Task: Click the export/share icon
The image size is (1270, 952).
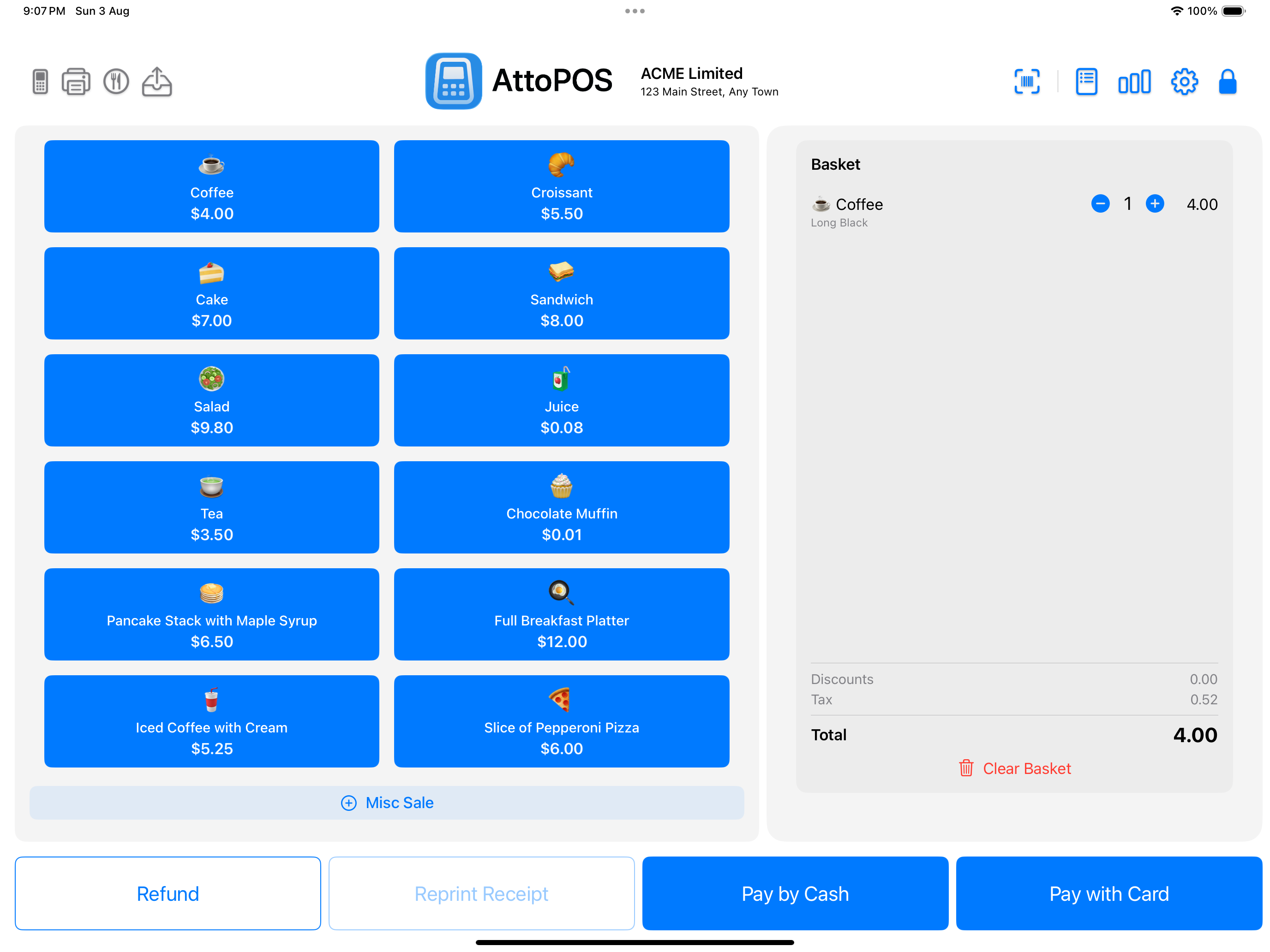Action: coord(157,82)
